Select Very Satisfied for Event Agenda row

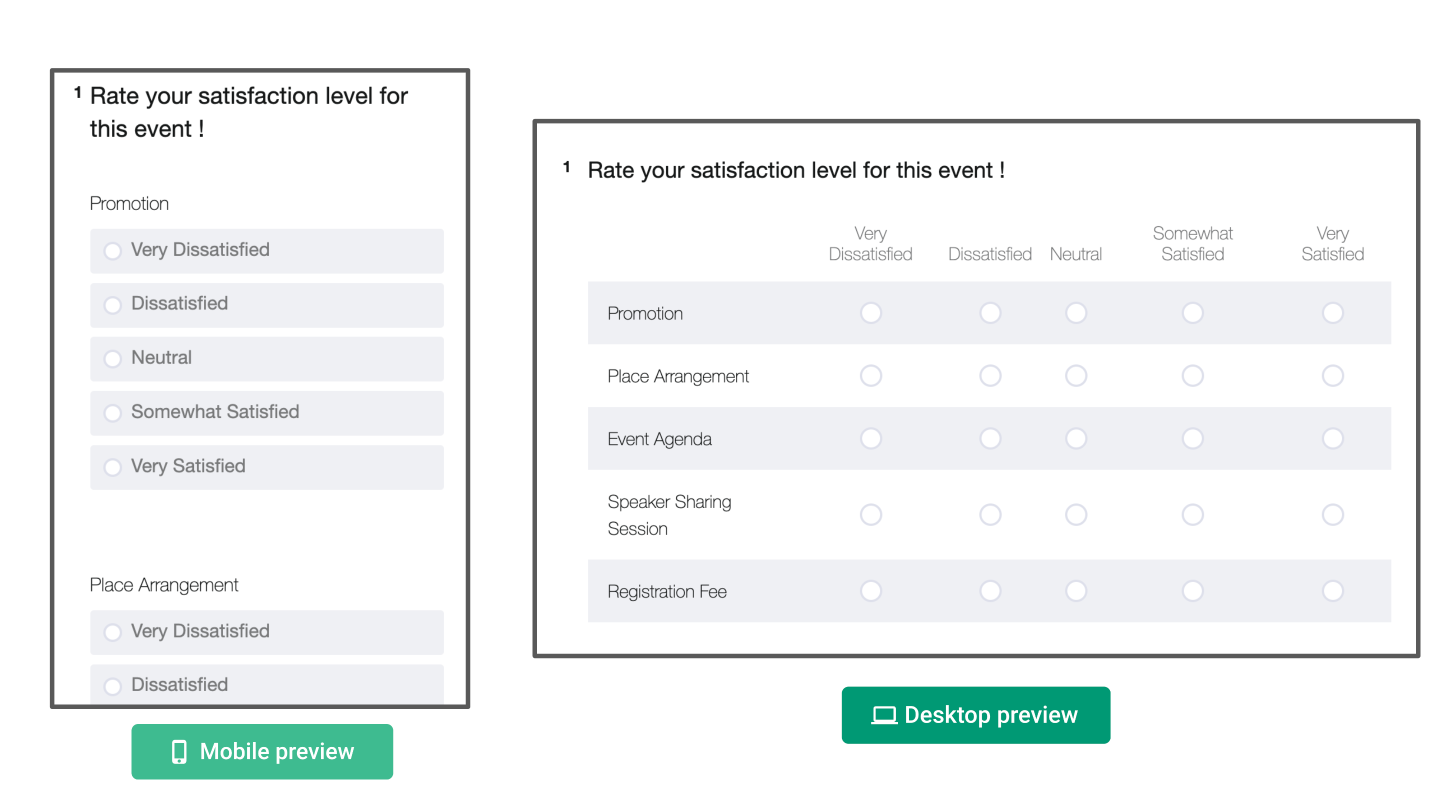click(1332, 438)
